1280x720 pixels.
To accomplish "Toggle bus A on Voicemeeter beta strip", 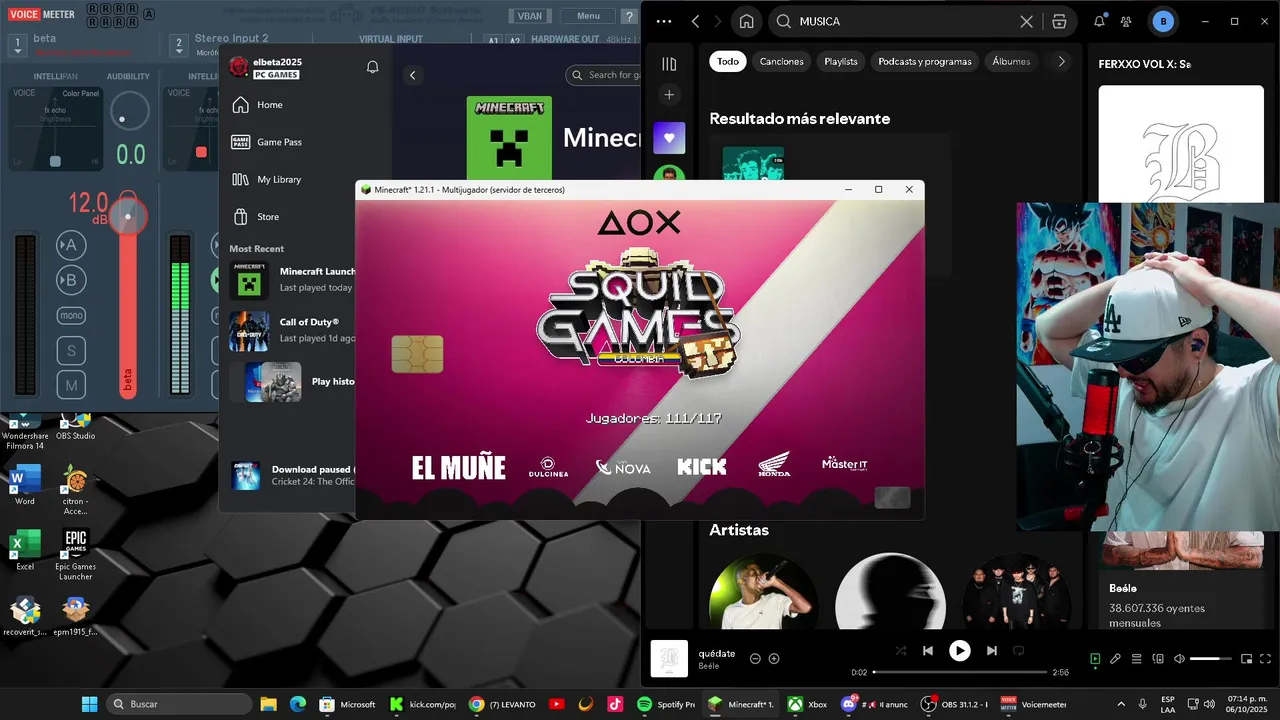I will point(71,245).
